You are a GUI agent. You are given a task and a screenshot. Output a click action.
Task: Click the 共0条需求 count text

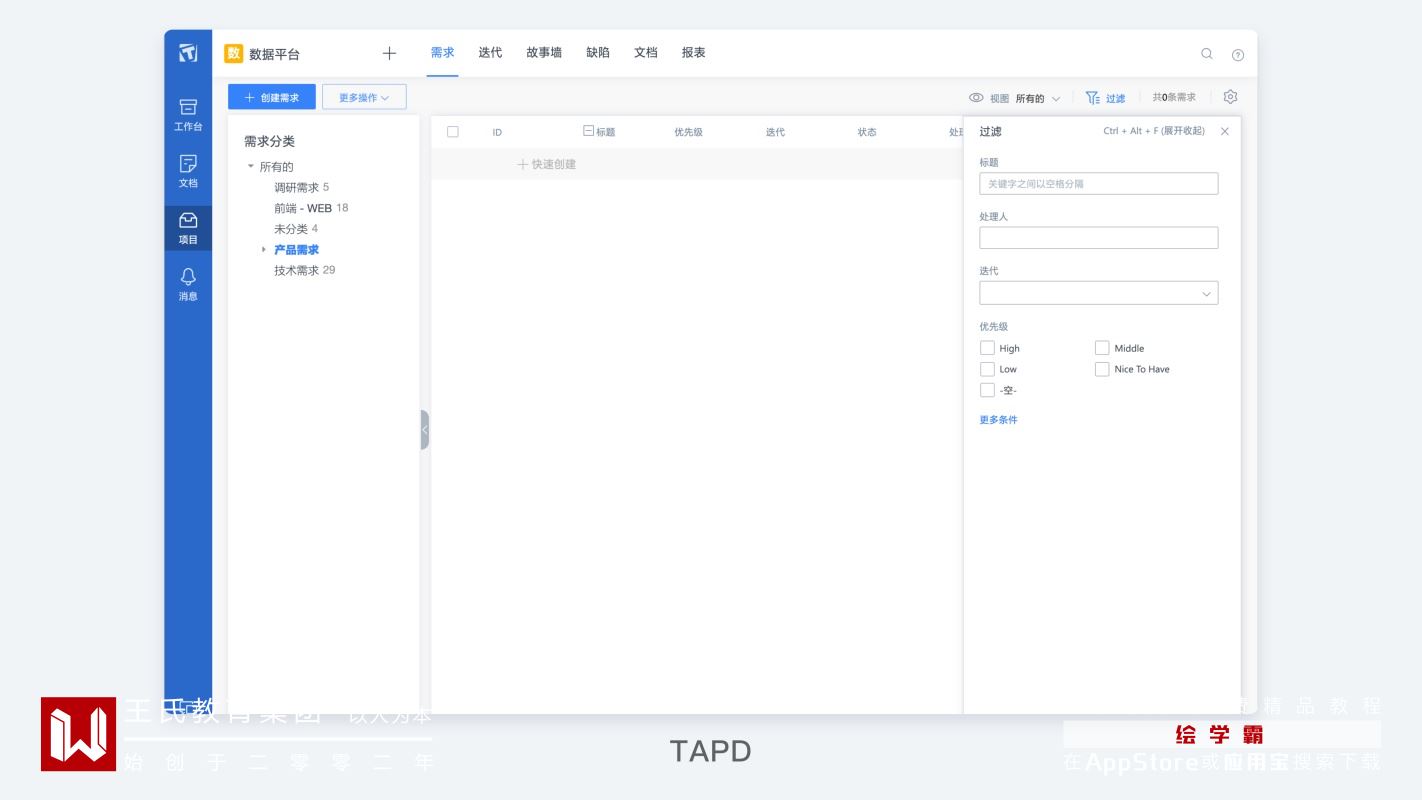coord(1174,98)
